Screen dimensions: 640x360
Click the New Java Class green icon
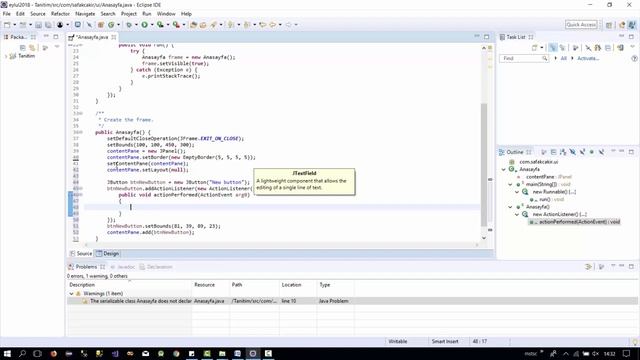[111, 25]
